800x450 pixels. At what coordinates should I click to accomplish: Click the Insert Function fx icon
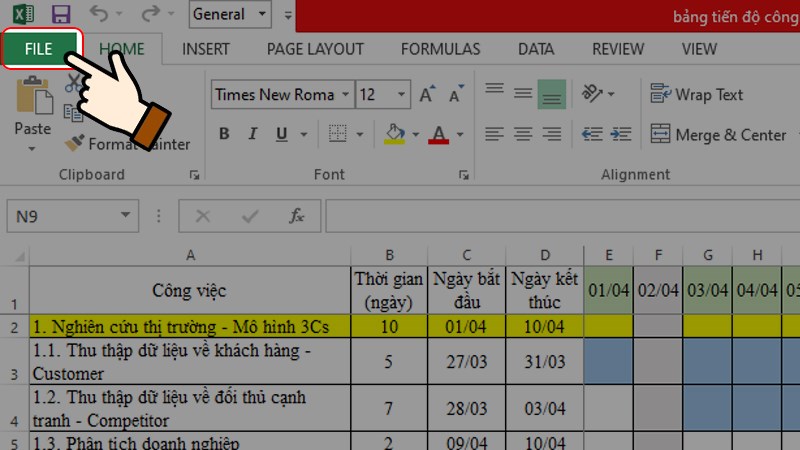pos(296,215)
